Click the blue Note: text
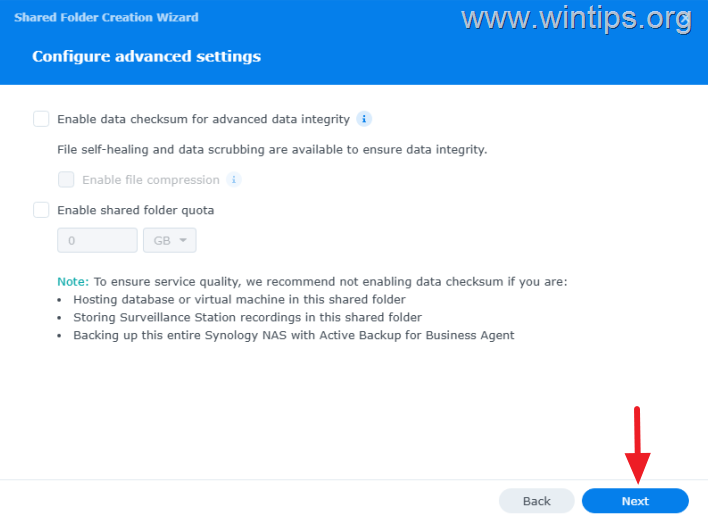Image resolution: width=708 pixels, height=522 pixels. pyautogui.click(x=73, y=282)
